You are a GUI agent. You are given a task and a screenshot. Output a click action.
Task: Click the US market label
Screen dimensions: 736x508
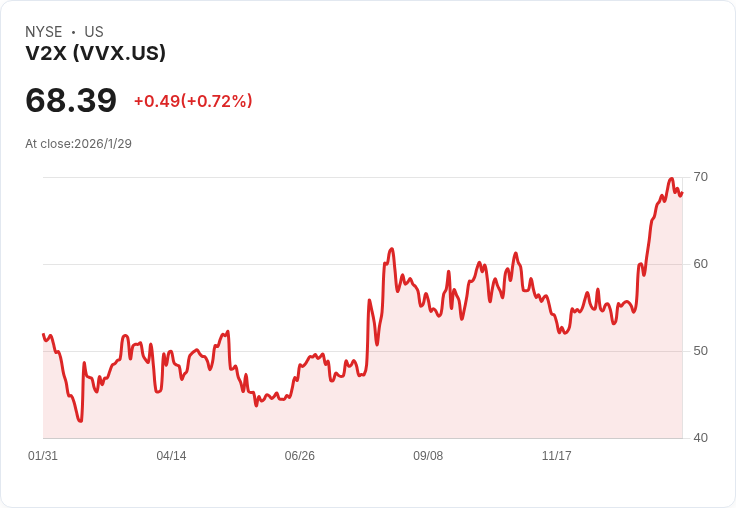[94, 32]
